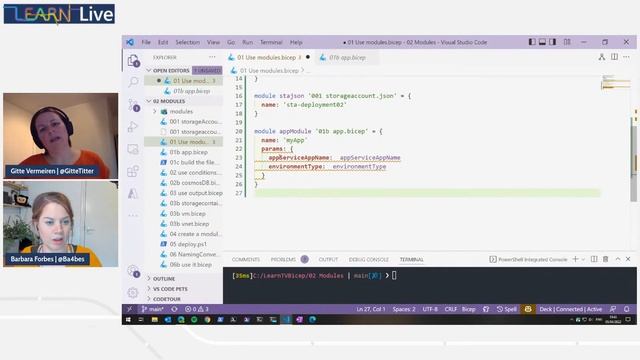Open notifications bell in status bar
Screen dimensions: 640x360
(627, 309)
